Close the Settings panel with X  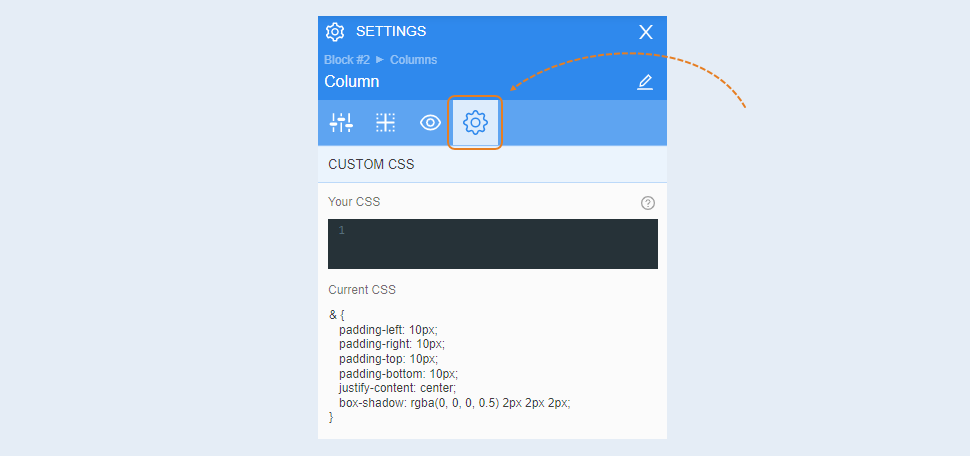[646, 32]
